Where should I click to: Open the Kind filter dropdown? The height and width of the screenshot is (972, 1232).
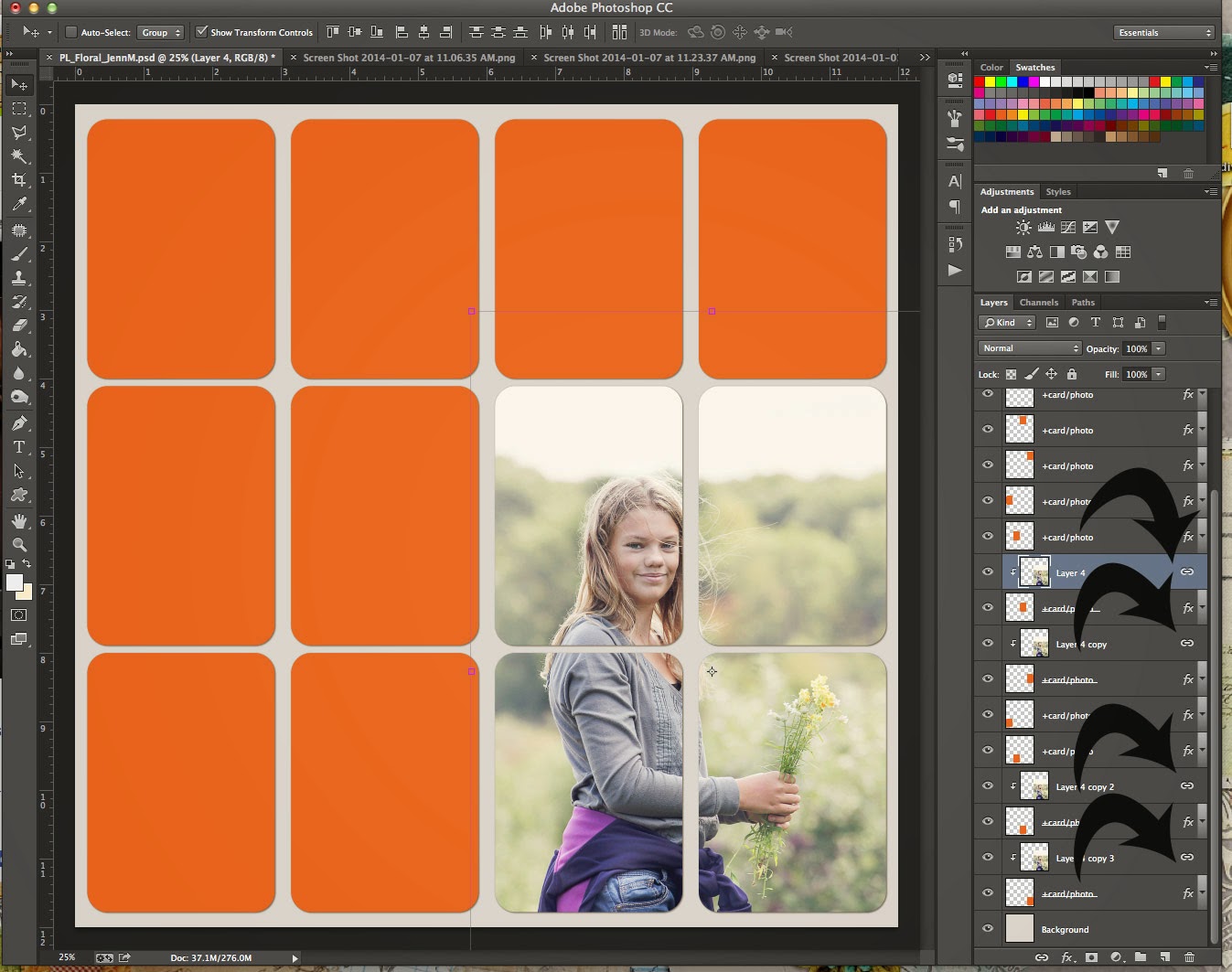pos(1005,322)
